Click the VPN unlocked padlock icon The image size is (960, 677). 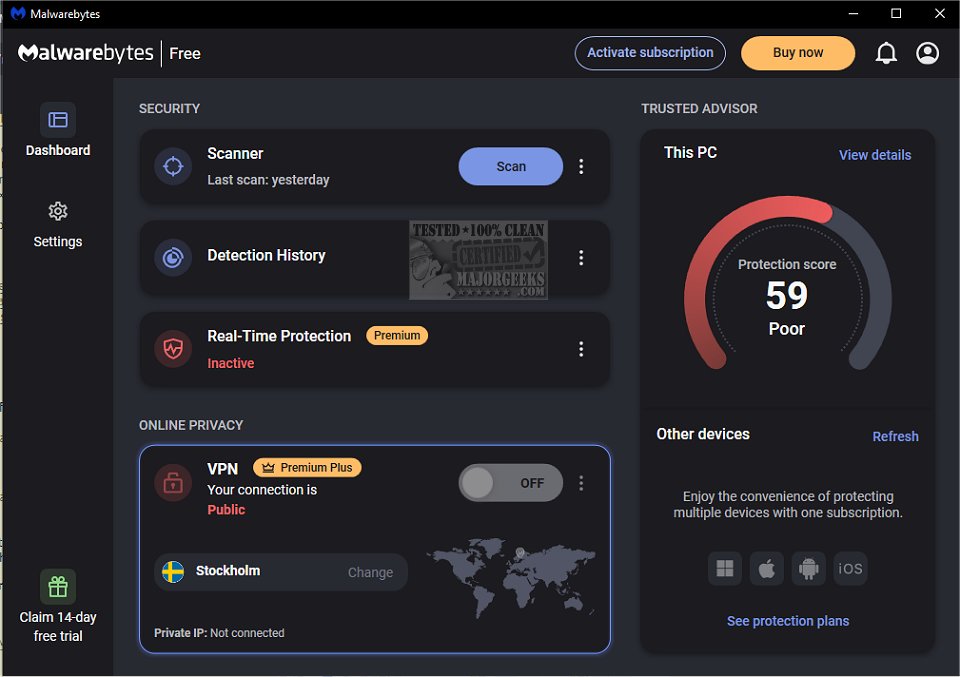[173, 483]
